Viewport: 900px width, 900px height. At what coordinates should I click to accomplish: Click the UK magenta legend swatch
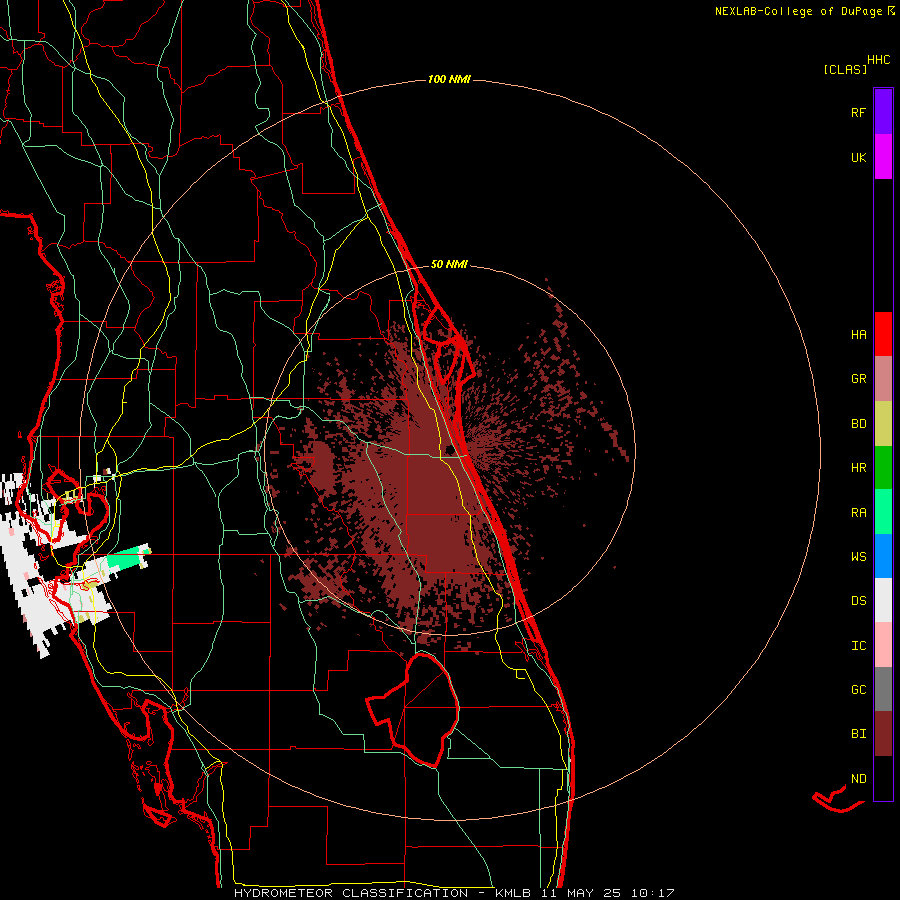pos(883,157)
